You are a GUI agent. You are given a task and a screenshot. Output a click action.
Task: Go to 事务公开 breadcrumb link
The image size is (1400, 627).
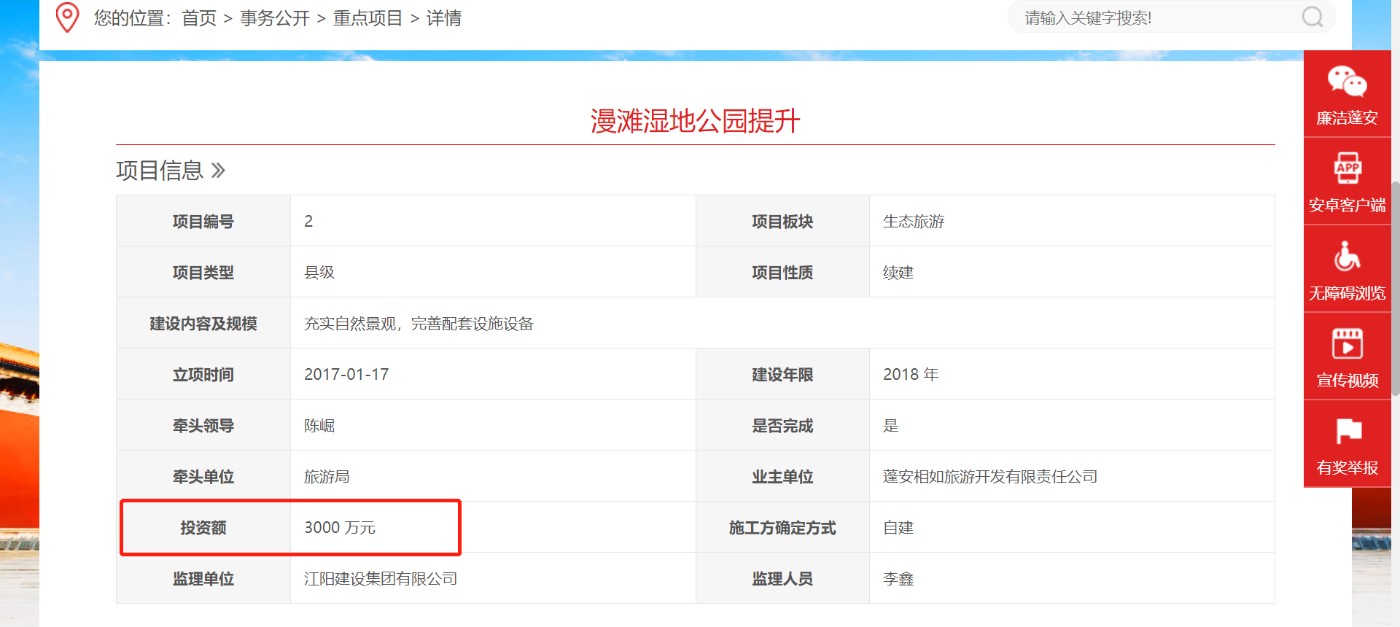275,18
